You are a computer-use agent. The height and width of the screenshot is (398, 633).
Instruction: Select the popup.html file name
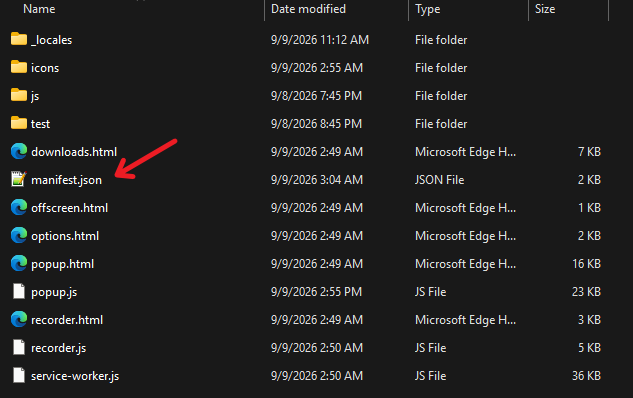click(x=63, y=264)
